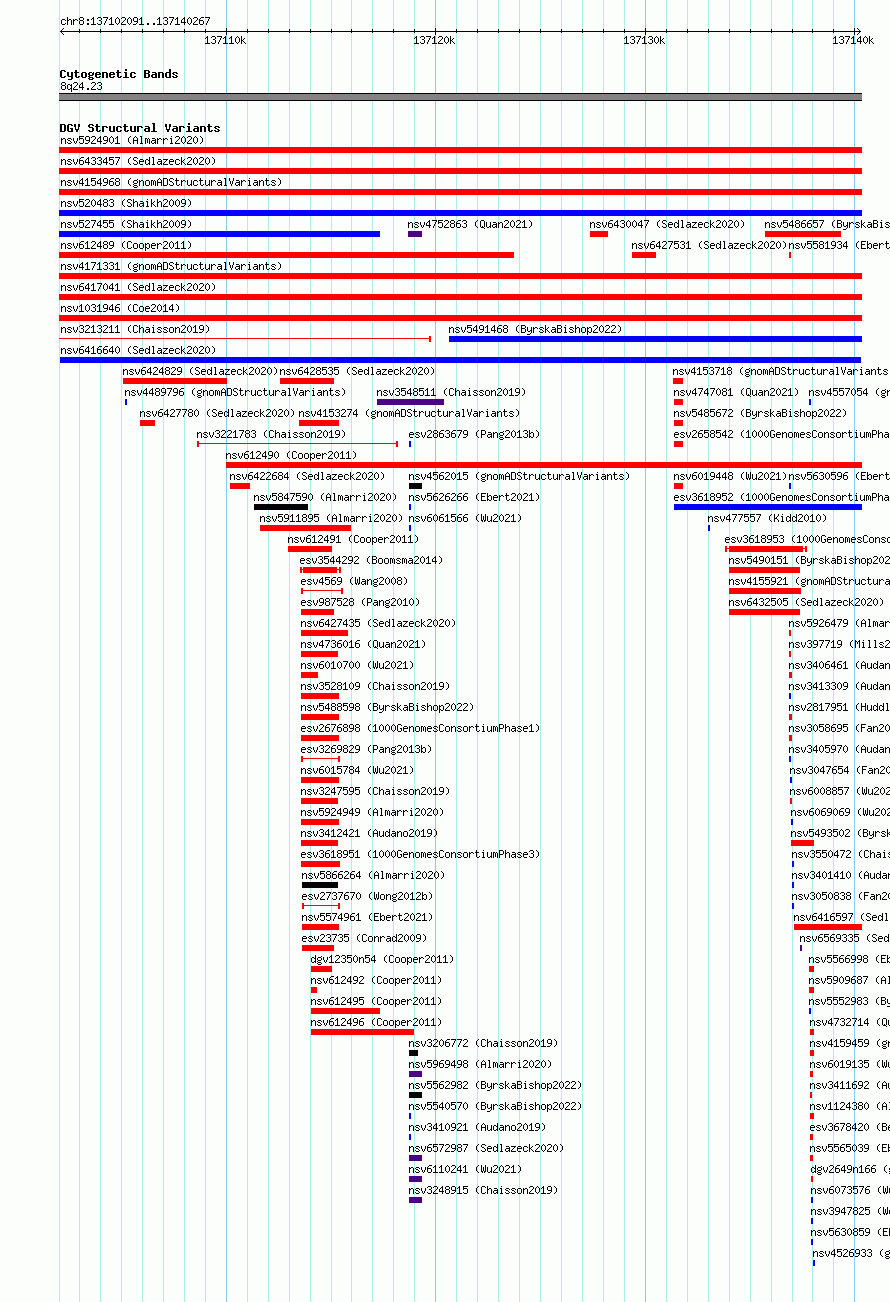Image resolution: width=890 pixels, height=1302 pixels.
Task: Select nsv4736016 (Quan2021) label
Action: pos(363,644)
